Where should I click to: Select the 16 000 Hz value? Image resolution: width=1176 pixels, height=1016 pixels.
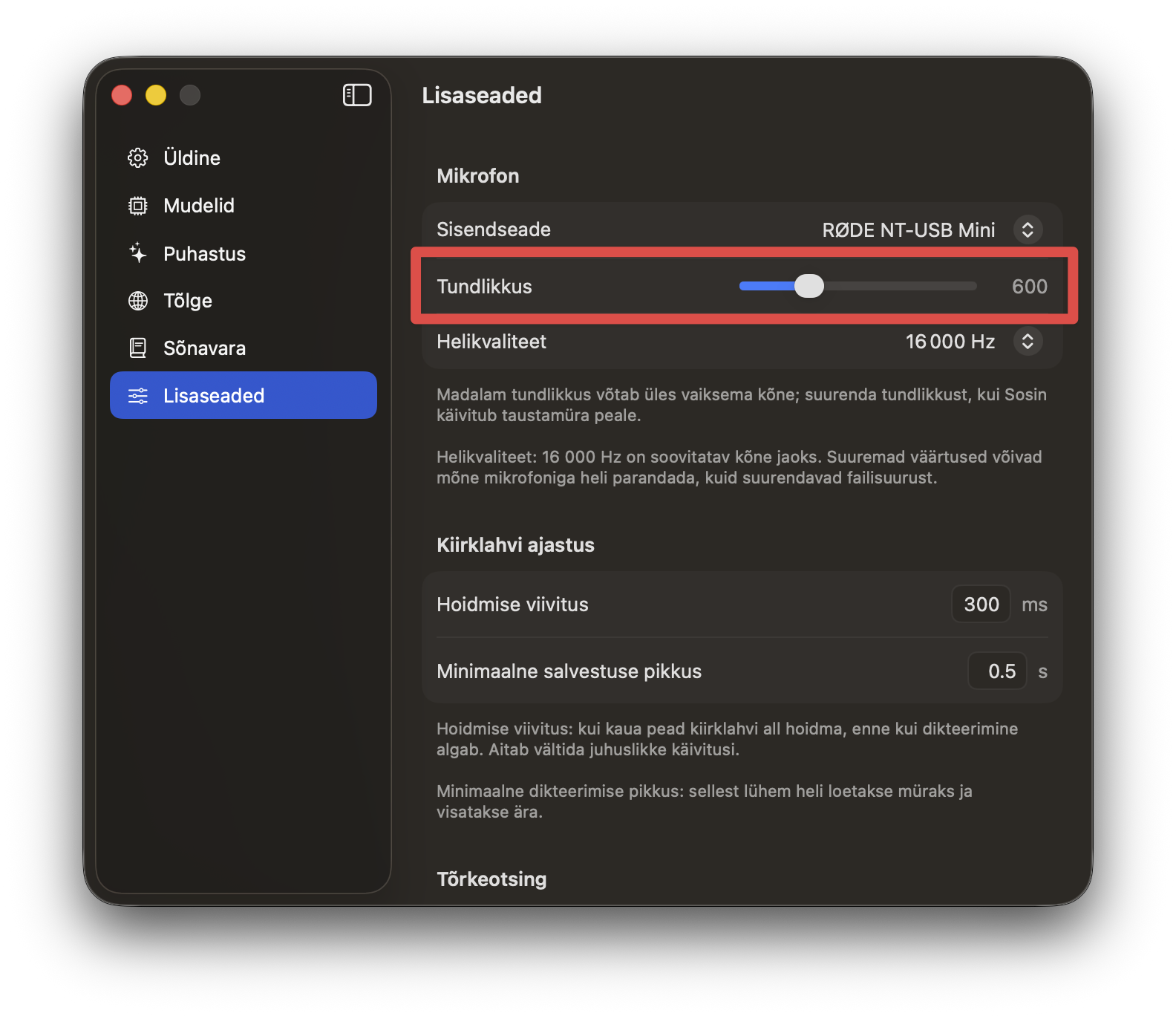(x=950, y=342)
